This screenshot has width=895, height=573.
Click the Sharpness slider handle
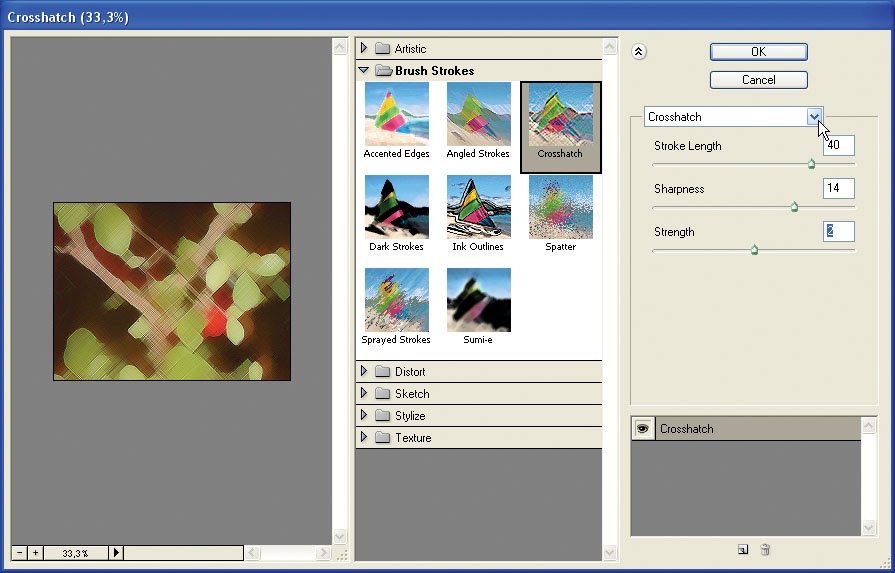[x=794, y=207]
